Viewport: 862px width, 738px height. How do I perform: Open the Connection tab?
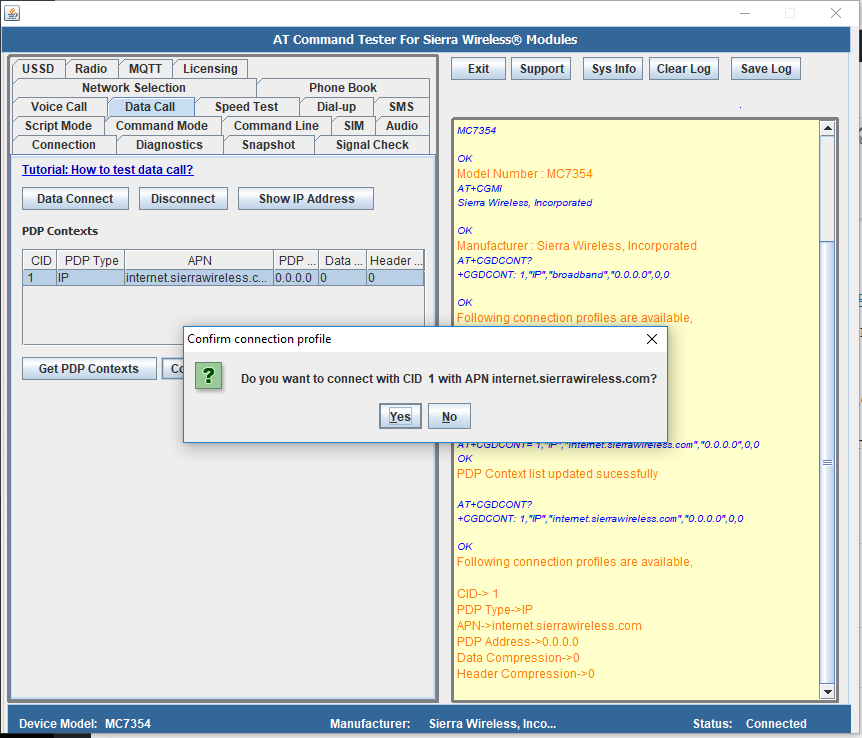click(64, 145)
